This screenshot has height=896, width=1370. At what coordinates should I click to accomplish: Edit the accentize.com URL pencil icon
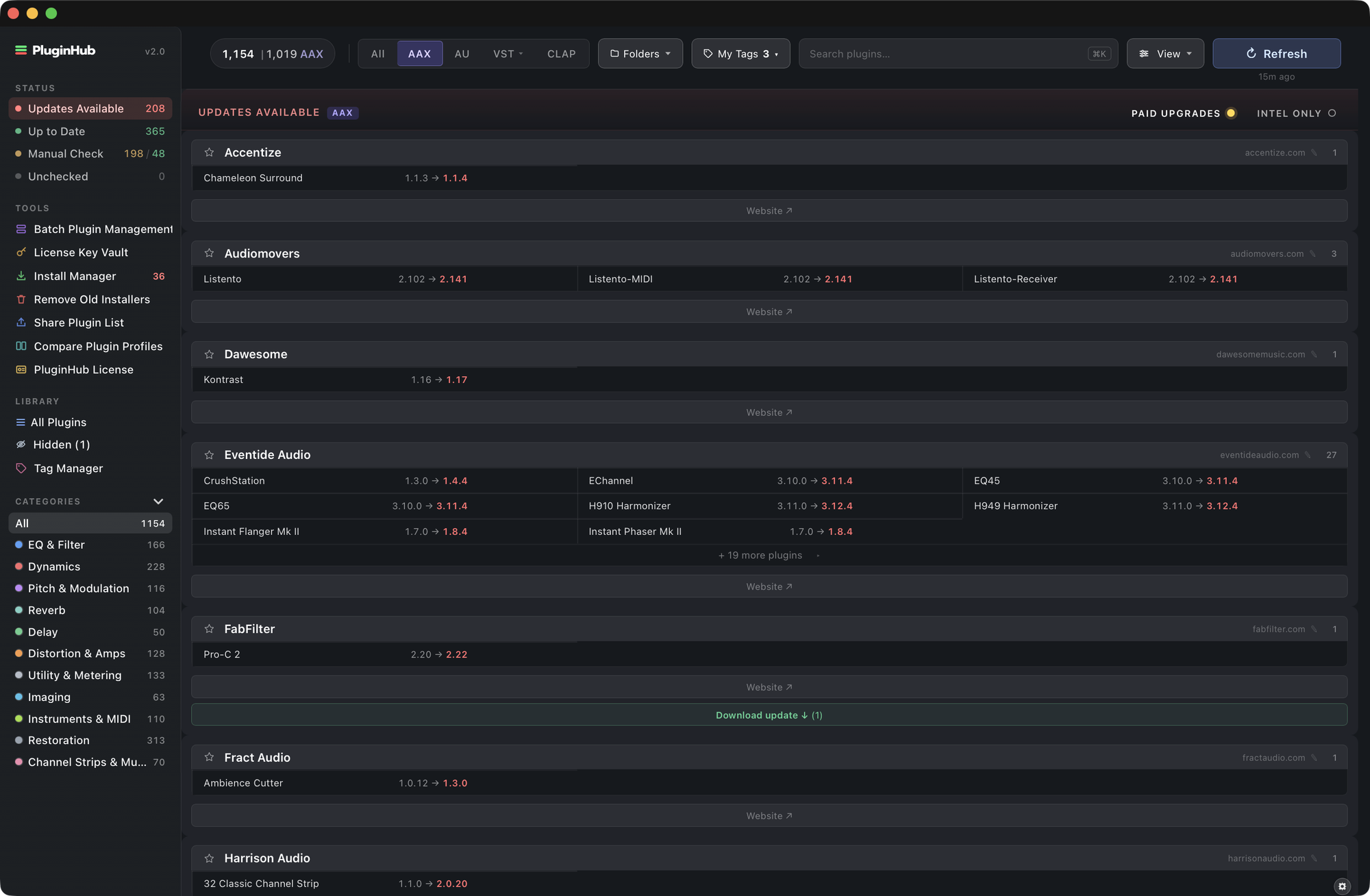point(1314,153)
